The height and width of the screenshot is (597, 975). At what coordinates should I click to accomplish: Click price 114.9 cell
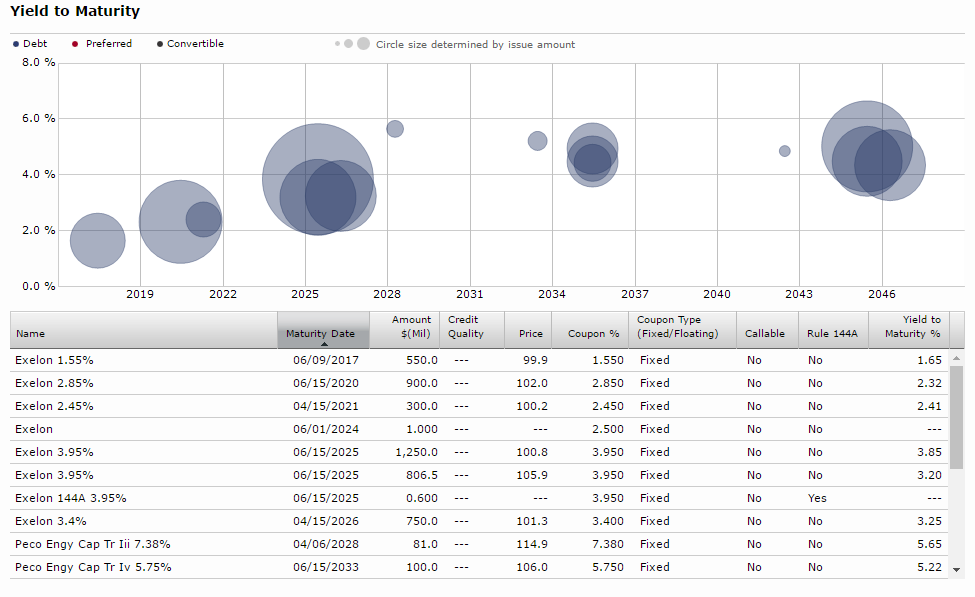[x=532, y=544]
